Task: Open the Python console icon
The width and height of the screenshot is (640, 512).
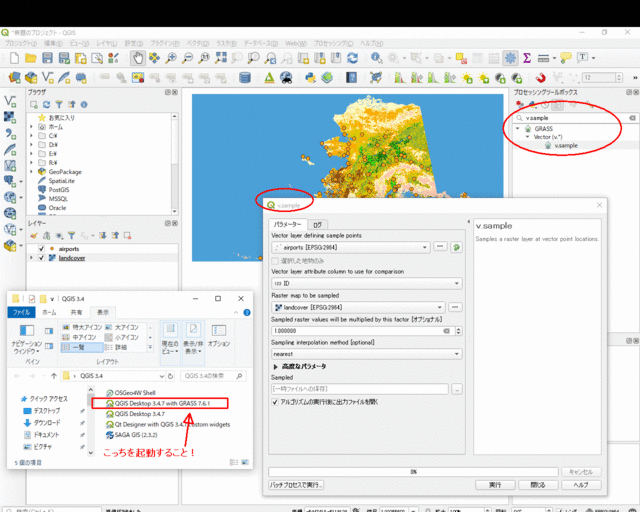Action: (x=310, y=77)
